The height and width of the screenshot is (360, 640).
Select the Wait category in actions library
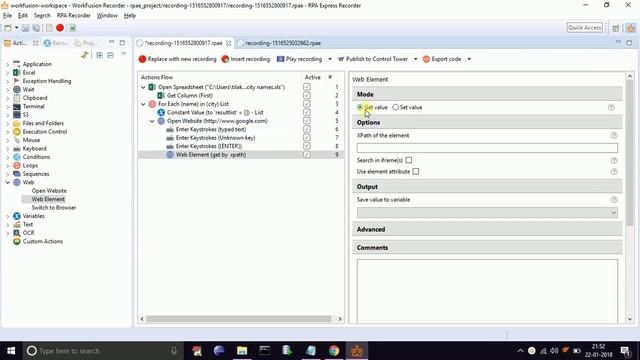click(28, 89)
